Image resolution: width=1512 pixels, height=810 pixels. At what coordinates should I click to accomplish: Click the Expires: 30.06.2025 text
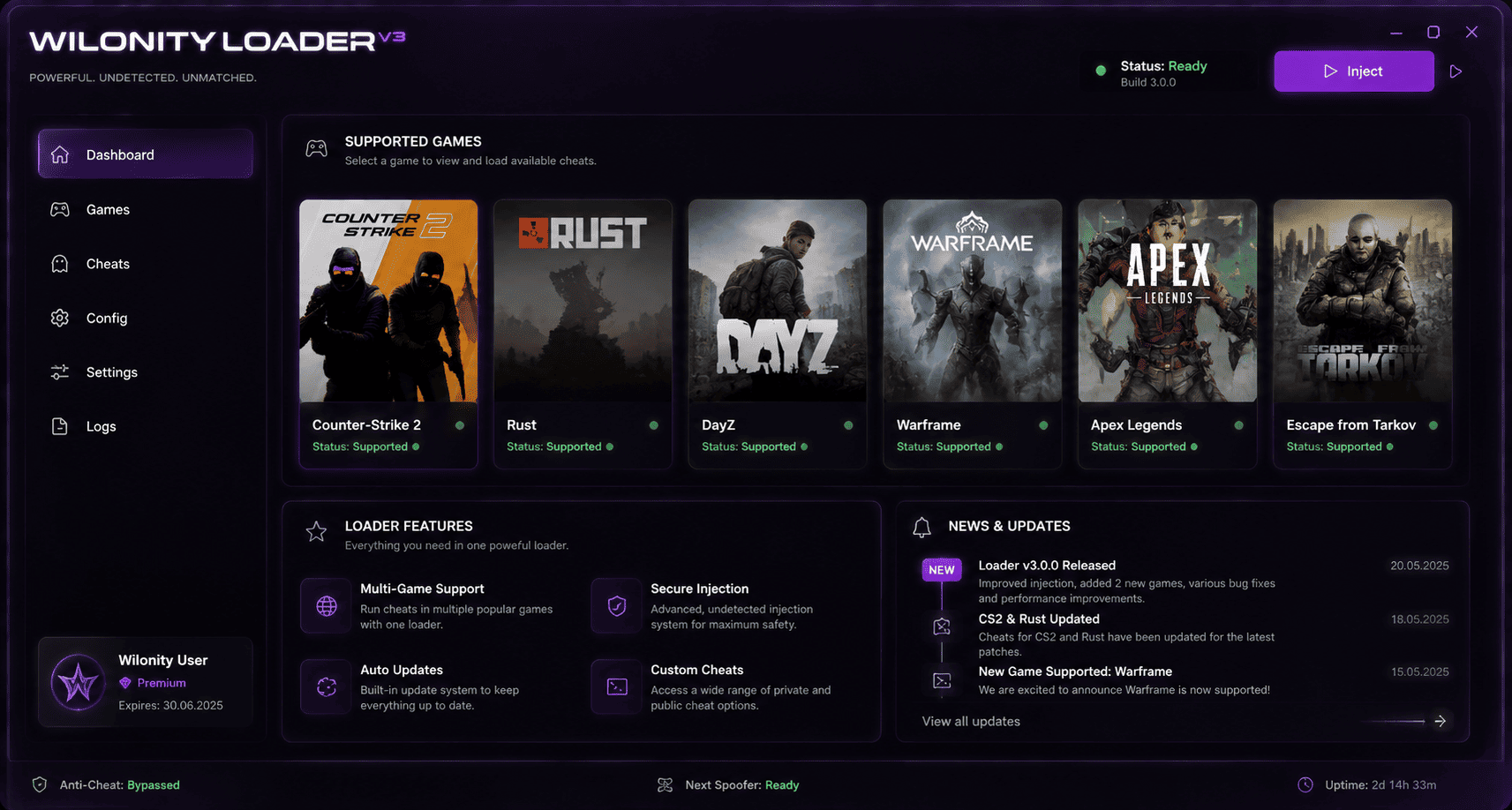[x=170, y=705]
